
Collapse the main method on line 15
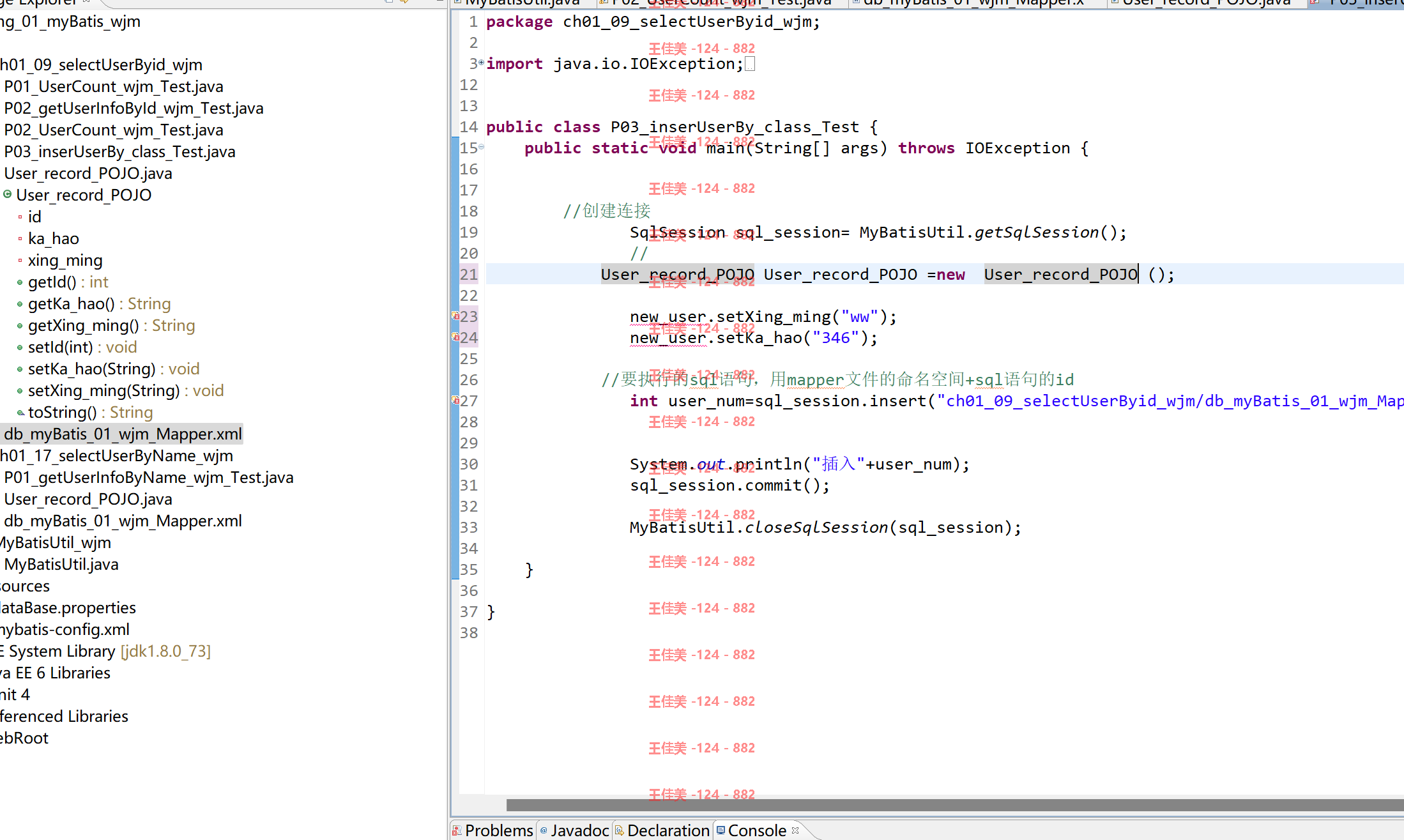481,147
